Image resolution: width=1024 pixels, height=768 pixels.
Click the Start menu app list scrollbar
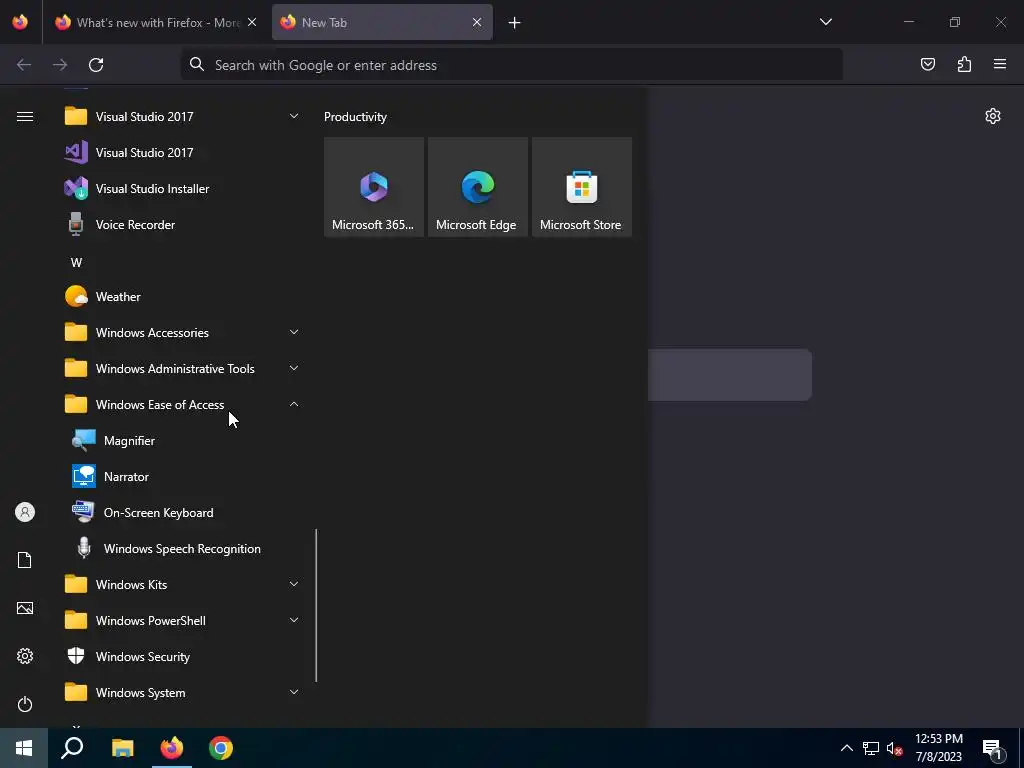click(x=316, y=605)
